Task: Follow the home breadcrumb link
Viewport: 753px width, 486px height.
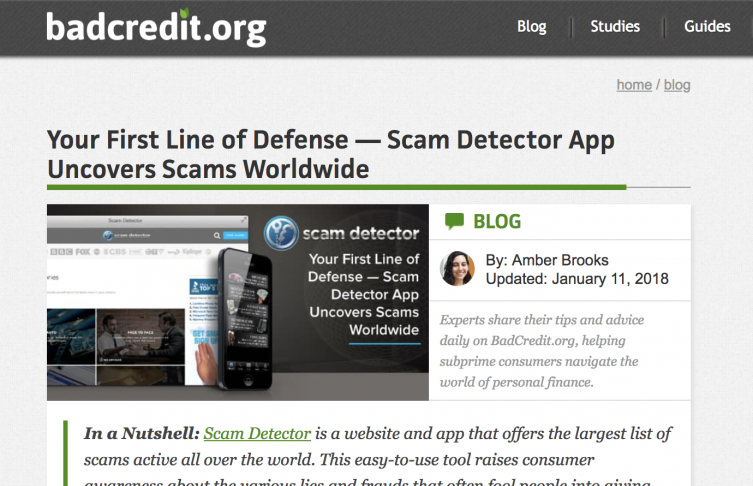Action: coord(634,85)
